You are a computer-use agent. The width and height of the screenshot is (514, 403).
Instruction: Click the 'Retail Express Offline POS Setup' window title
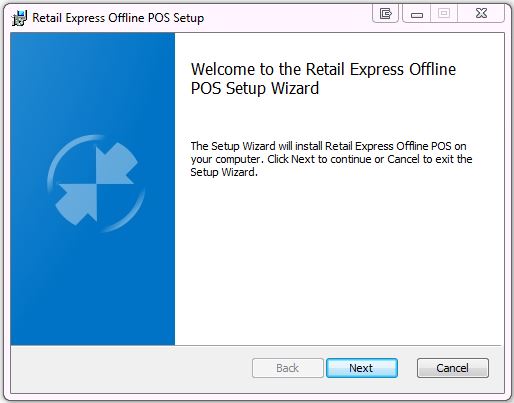pyautogui.click(x=118, y=18)
